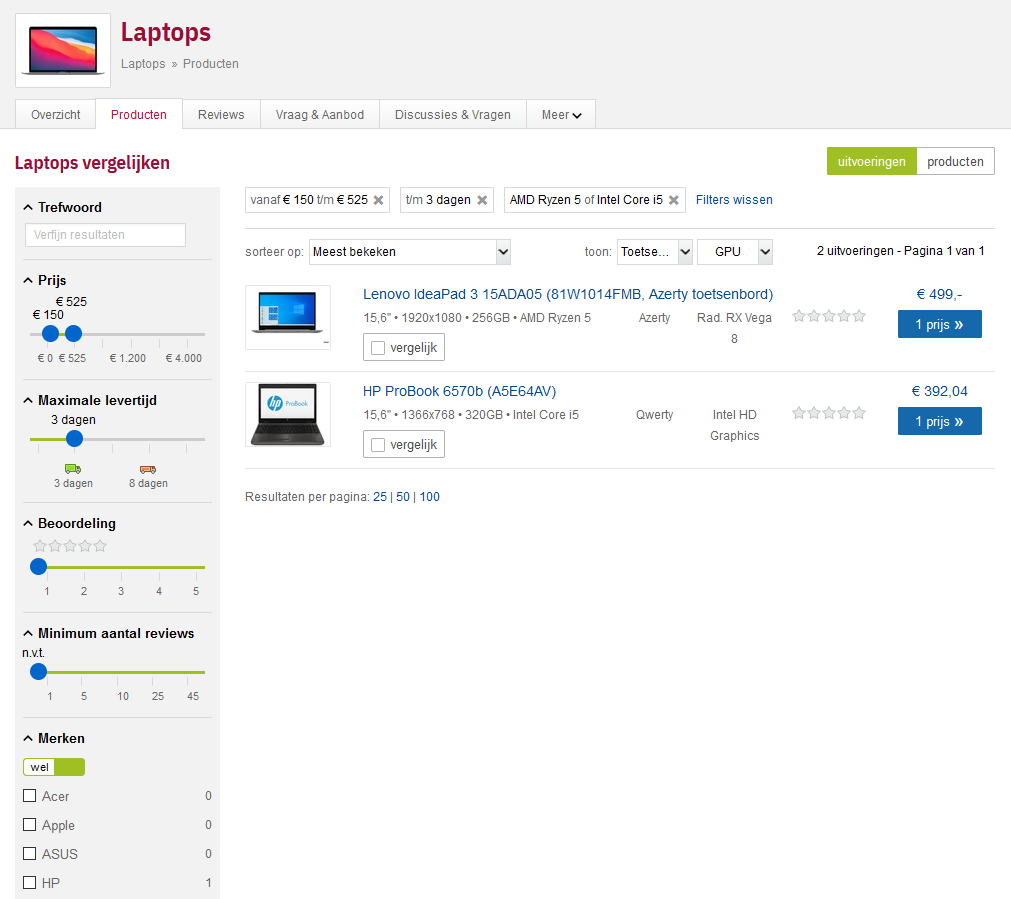Open the Lenovo IdeaPad 3 15ADA05 title link
The image size is (1011, 899).
568,294
